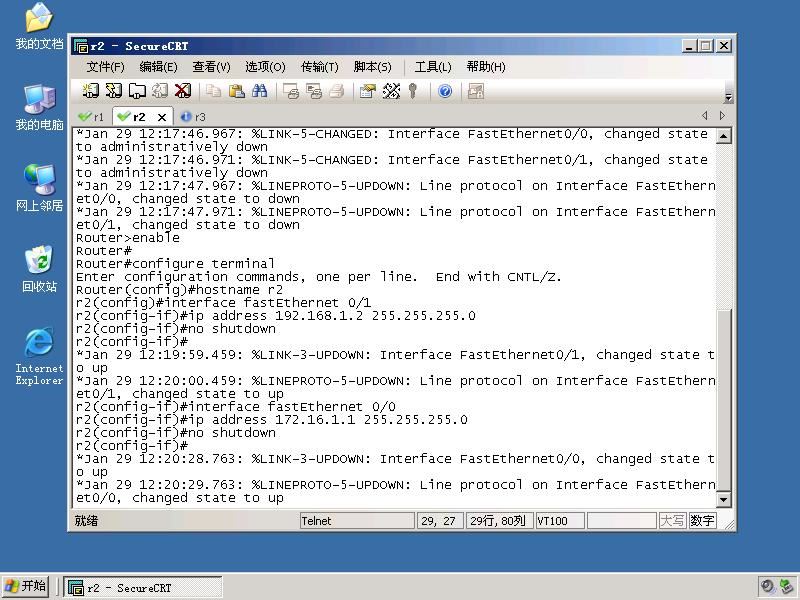Image resolution: width=800 pixels, height=600 pixels.
Task: Open the 传输(T) menu
Action: tap(319, 67)
